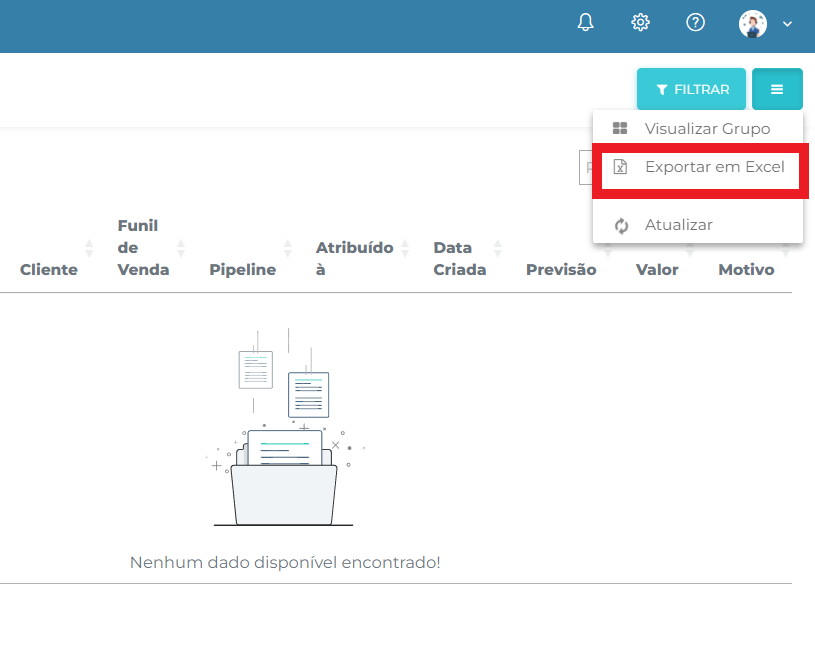Click sort arrows next to Data Criada

click(498, 248)
